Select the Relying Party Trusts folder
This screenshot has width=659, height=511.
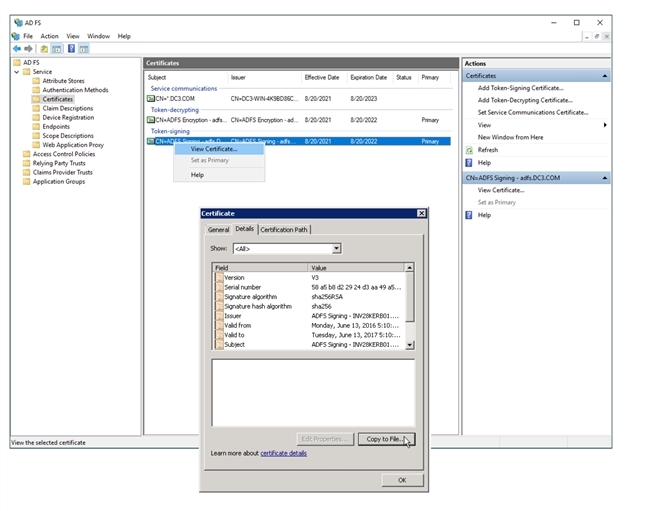pos(58,163)
